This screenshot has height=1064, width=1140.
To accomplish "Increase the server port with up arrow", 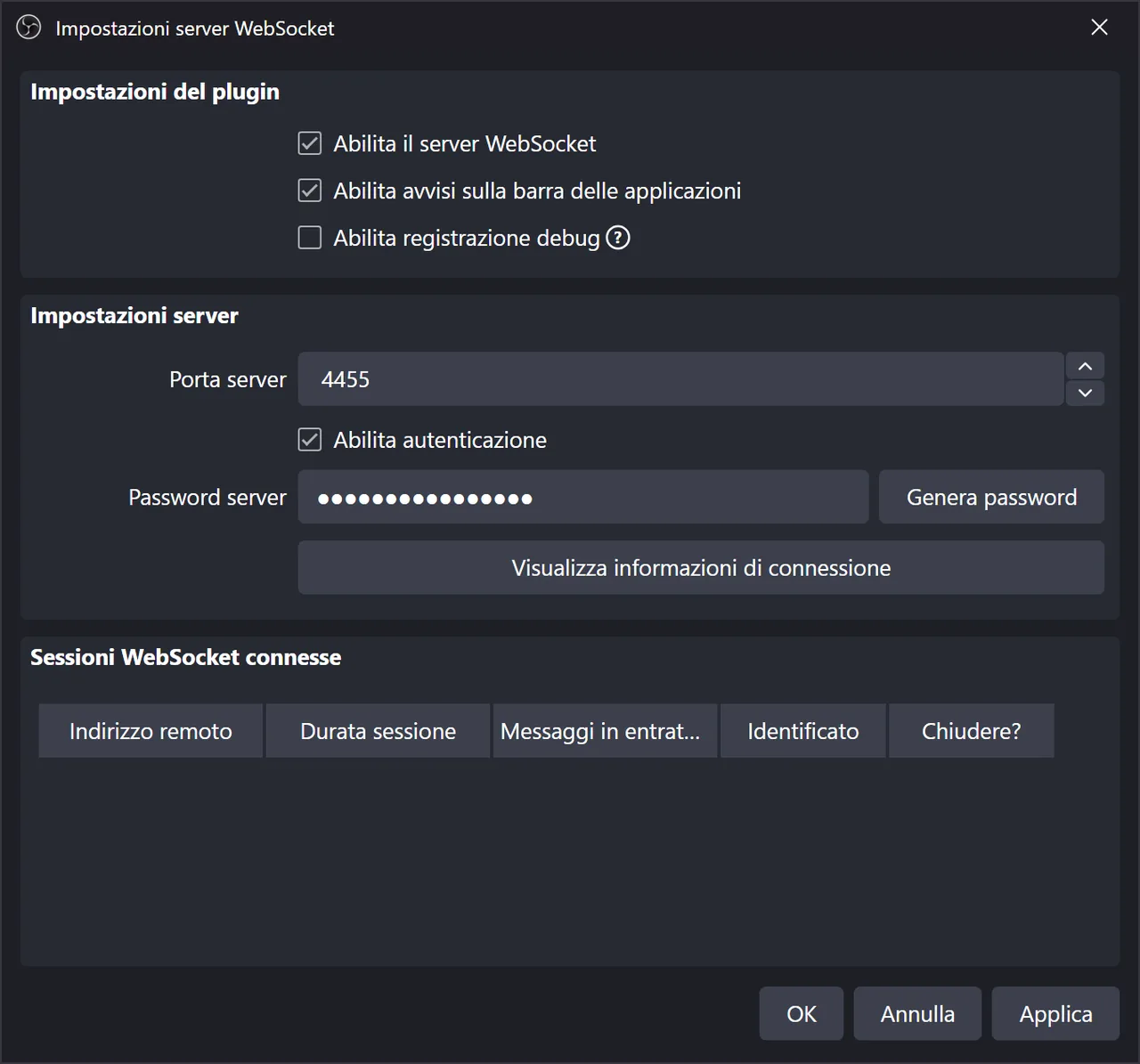I will tap(1085, 366).
